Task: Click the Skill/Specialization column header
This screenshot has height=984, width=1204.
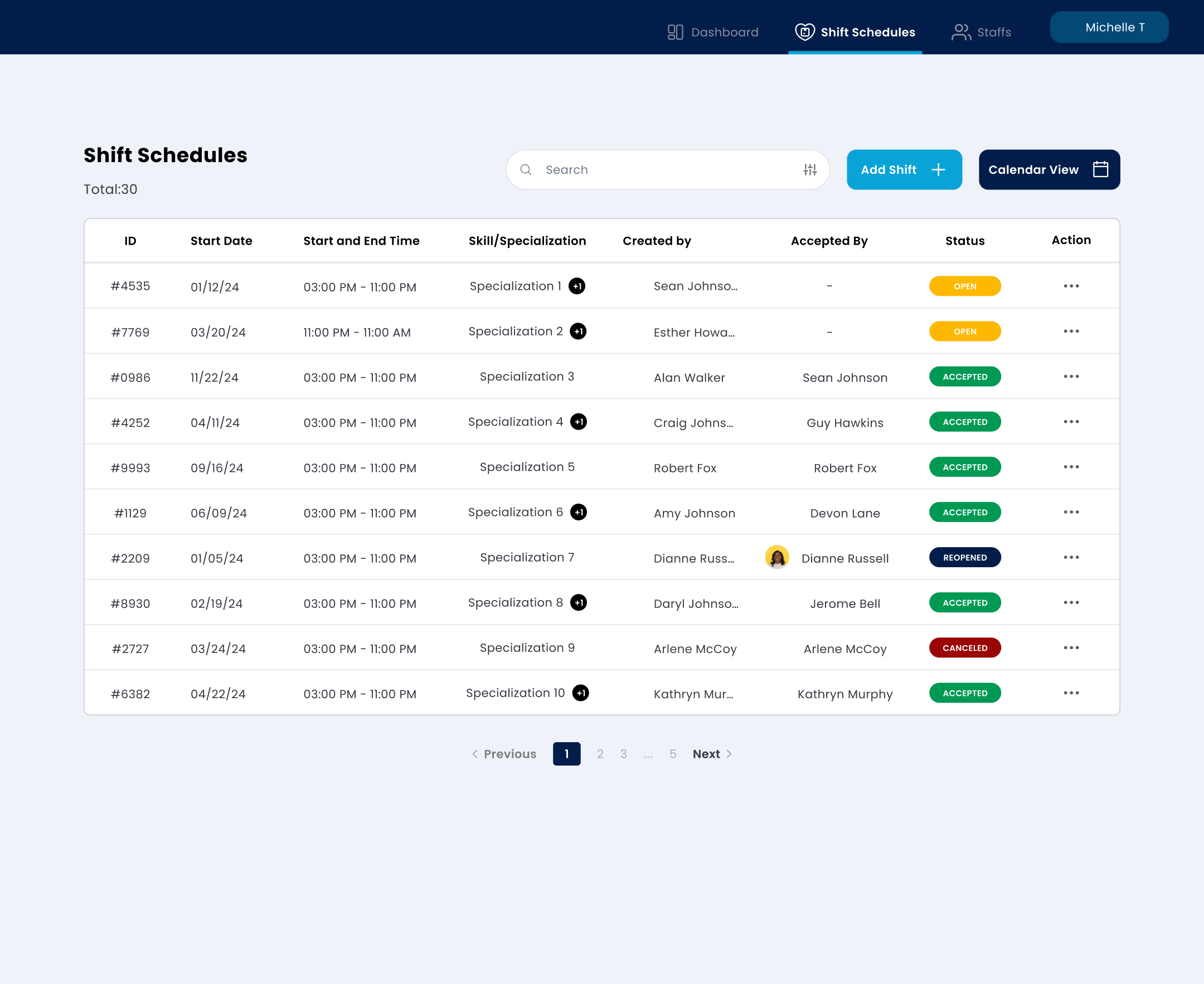Action: (527, 240)
